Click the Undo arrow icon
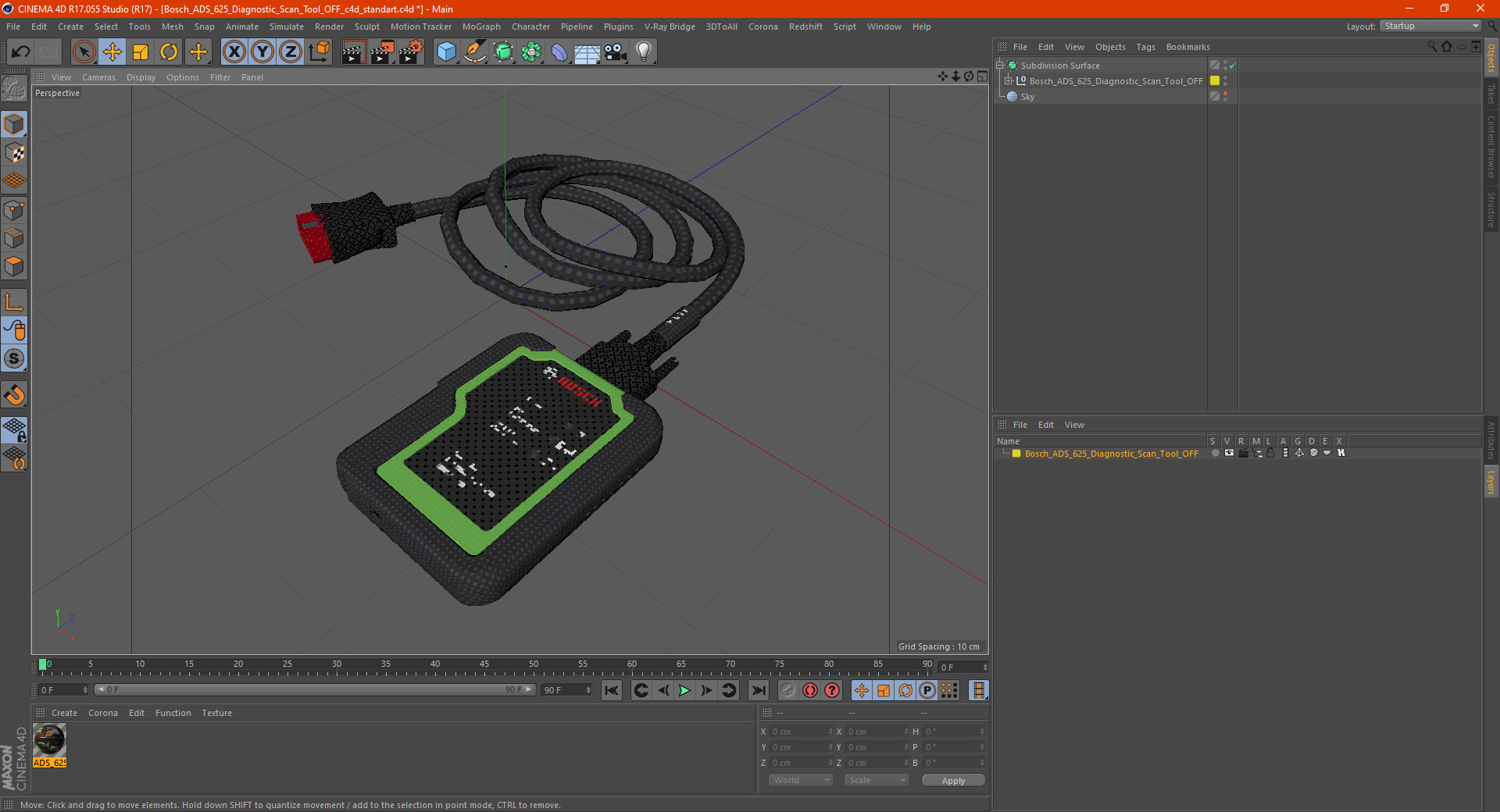The width and height of the screenshot is (1500, 812). coord(21,52)
